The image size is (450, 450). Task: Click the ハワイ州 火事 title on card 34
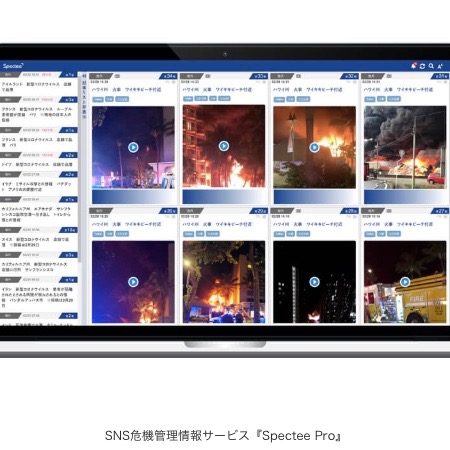[x=126, y=90]
